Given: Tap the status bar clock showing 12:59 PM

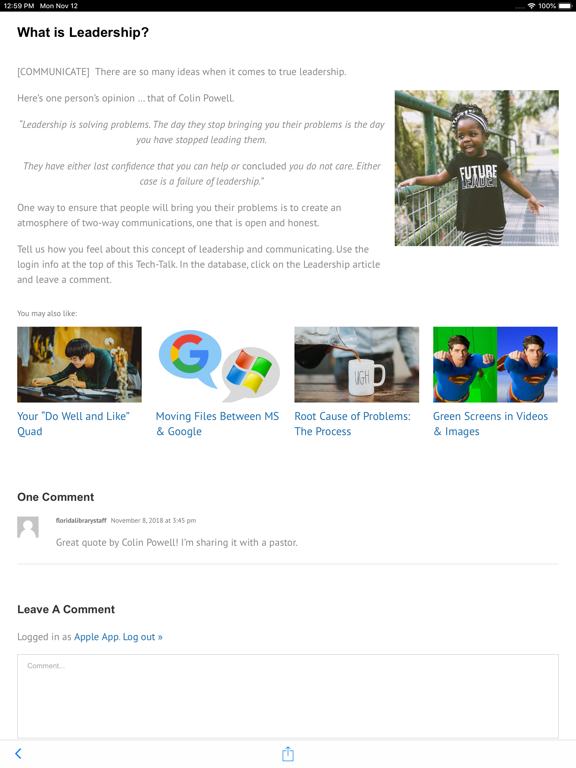Looking at the screenshot, I should click(19, 6).
